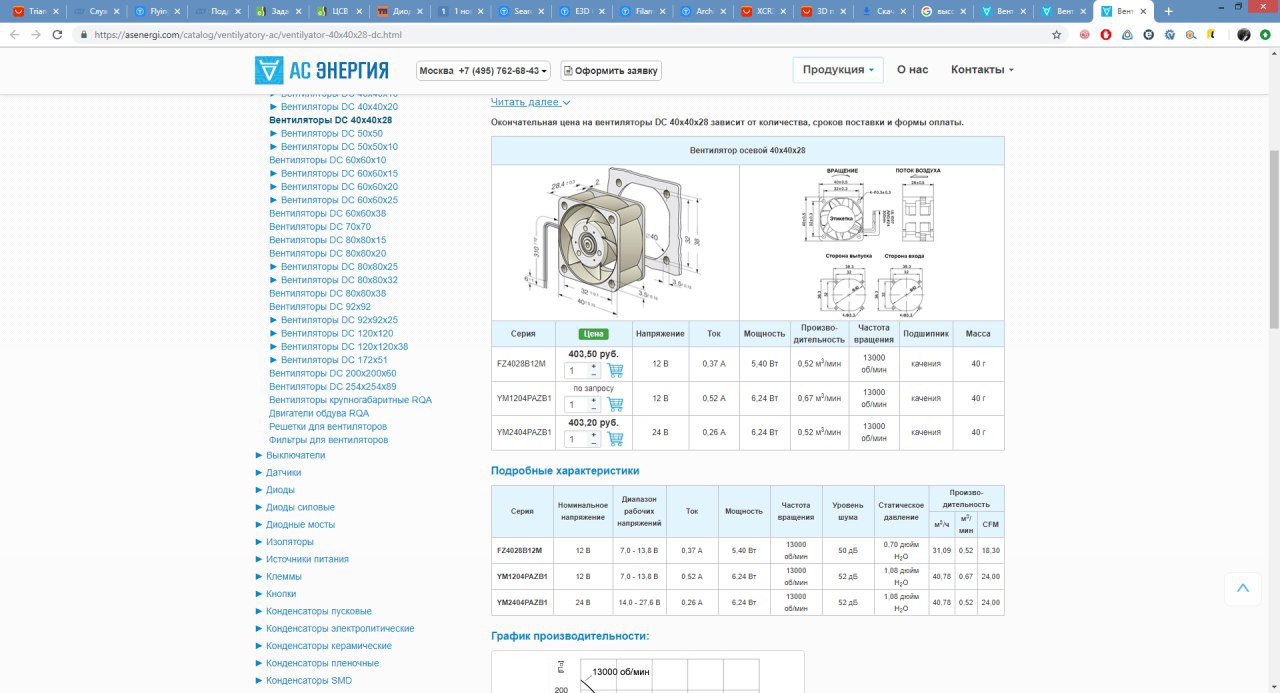Go back with browser back arrow
Viewport: 1280px width, 693px height.
pyautogui.click(x=15, y=34)
